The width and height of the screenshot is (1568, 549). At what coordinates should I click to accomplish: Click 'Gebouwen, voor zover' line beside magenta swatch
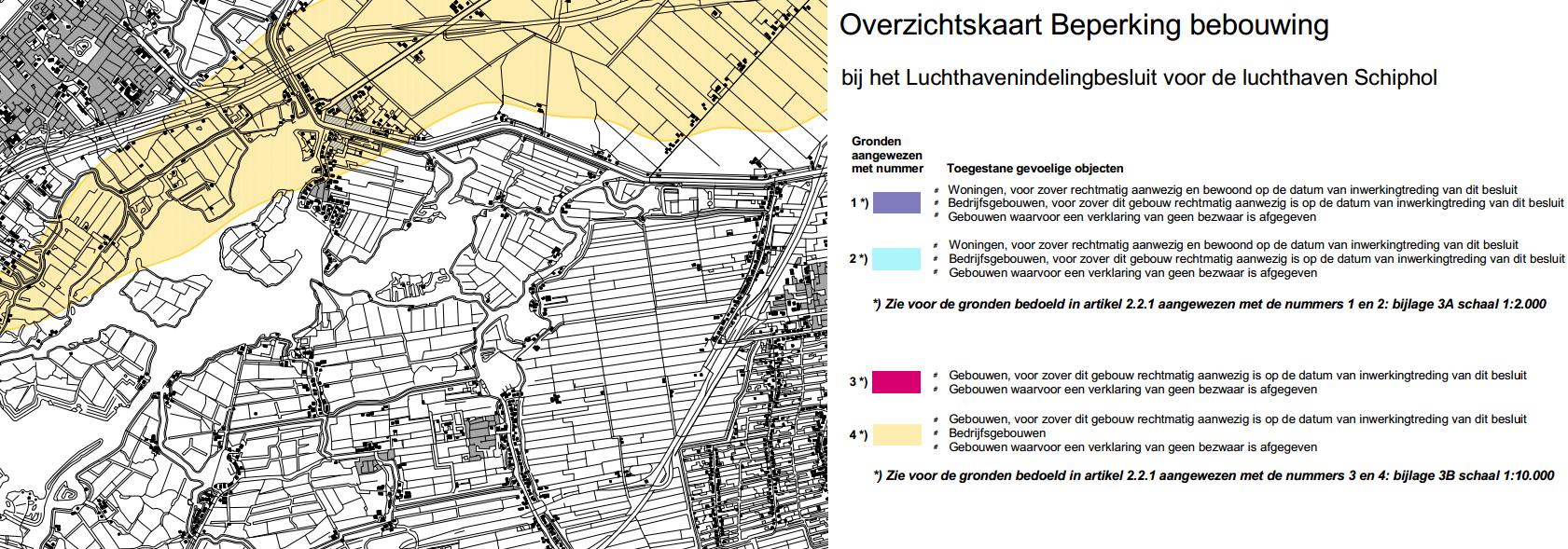coord(1238,375)
